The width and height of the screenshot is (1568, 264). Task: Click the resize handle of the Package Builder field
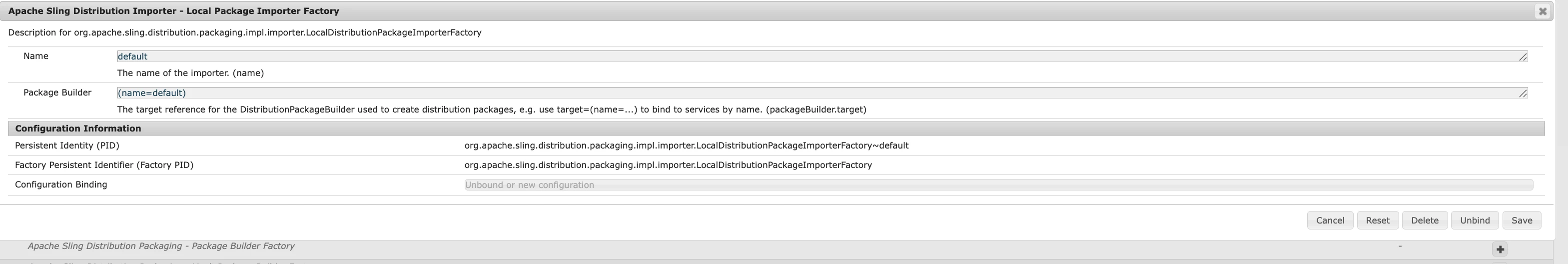(1523, 93)
